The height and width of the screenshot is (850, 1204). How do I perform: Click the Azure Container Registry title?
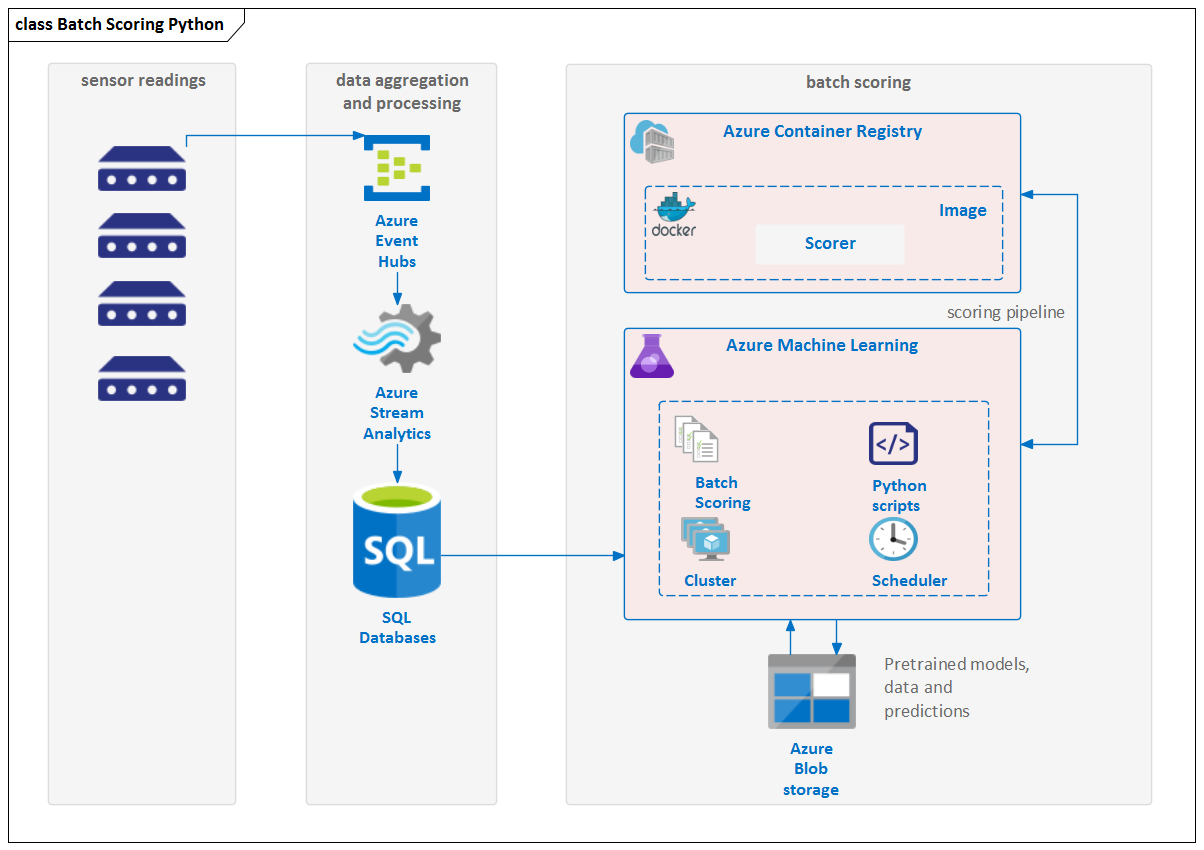coord(822,131)
